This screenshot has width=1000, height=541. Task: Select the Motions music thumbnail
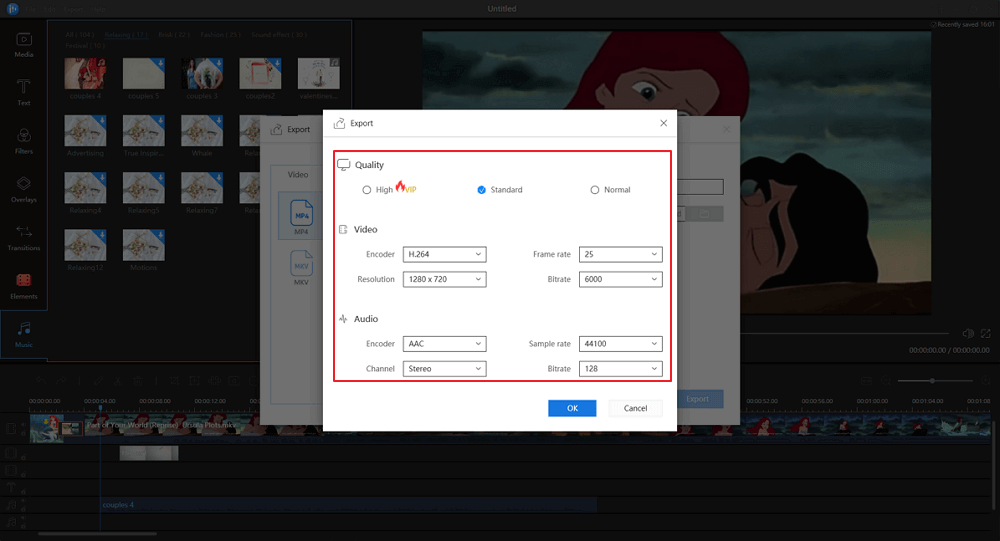click(x=143, y=245)
